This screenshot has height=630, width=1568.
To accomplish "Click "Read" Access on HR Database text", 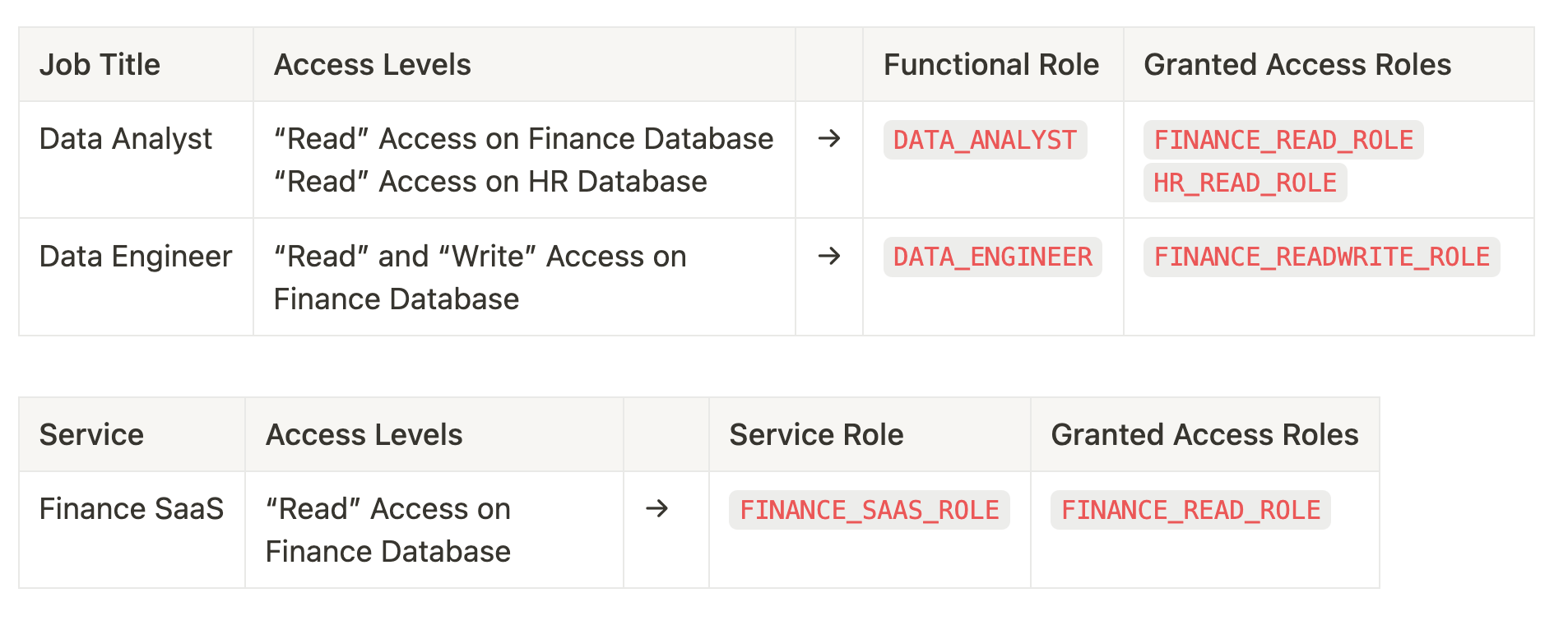I will coord(490,181).
